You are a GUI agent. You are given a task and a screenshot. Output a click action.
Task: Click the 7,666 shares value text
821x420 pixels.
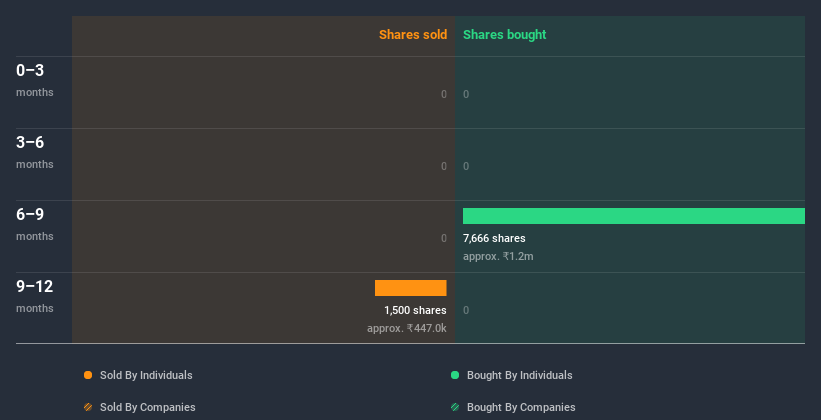(494, 238)
